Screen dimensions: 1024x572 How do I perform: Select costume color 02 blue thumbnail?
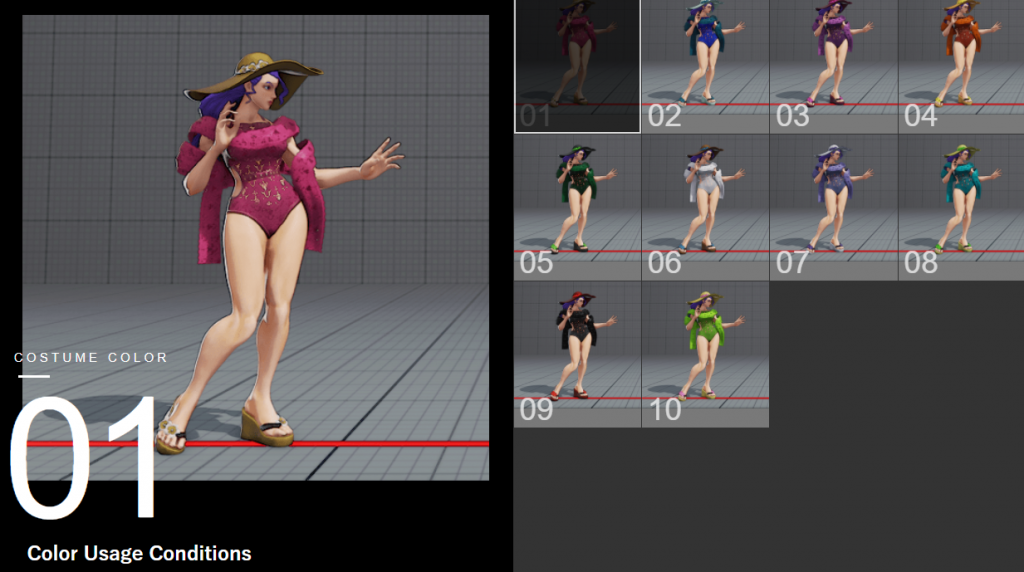pos(705,67)
